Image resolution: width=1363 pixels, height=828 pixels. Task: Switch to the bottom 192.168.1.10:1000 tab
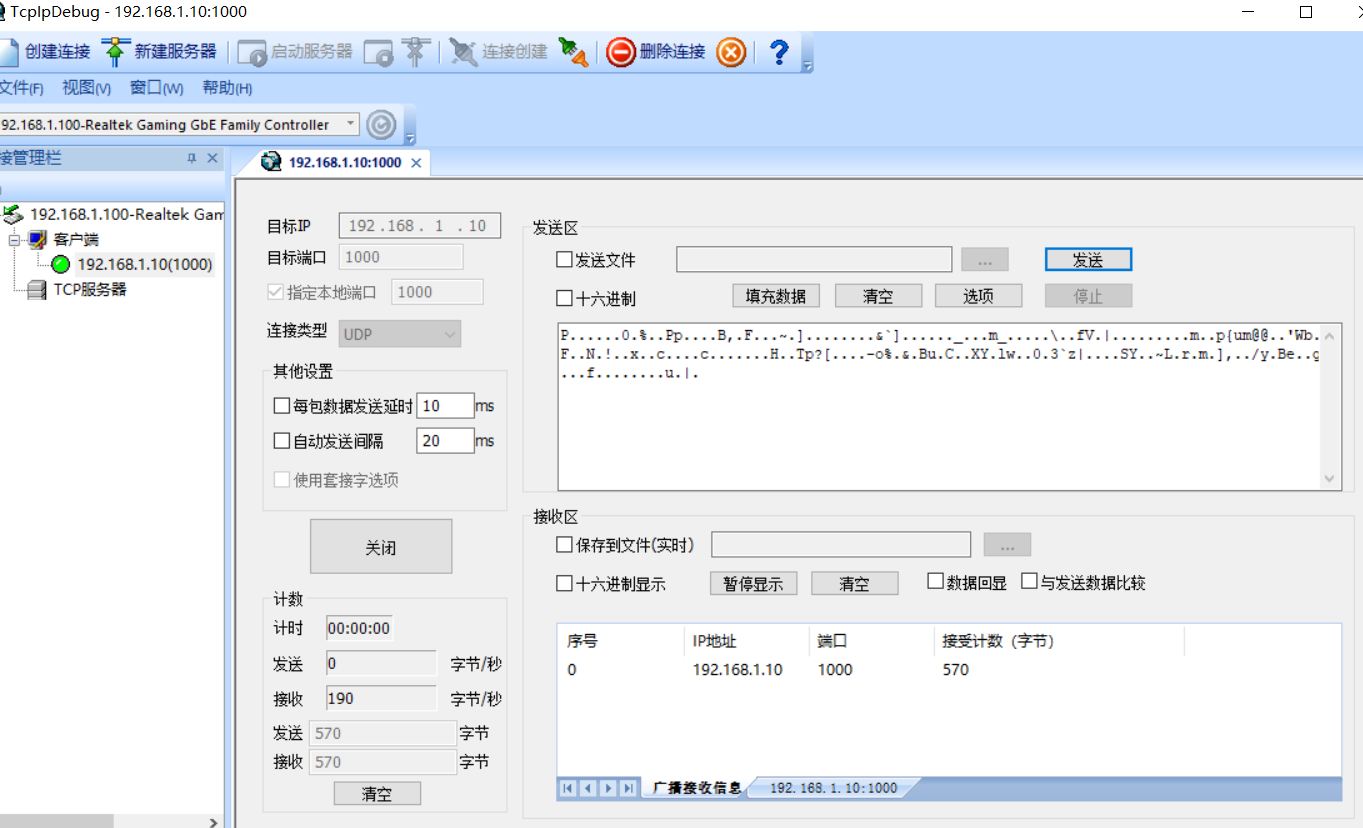pos(833,788)
